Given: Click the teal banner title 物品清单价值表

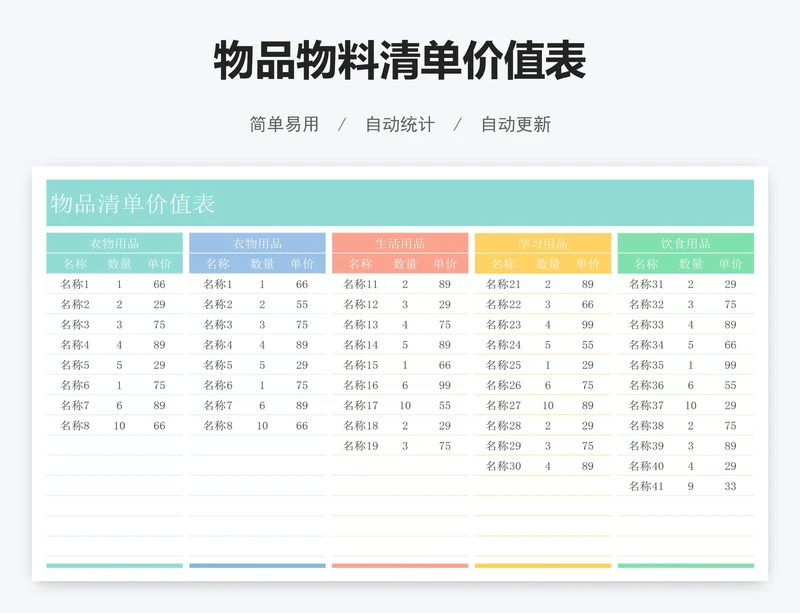Looking at the screenshot, I should point(133,204).
